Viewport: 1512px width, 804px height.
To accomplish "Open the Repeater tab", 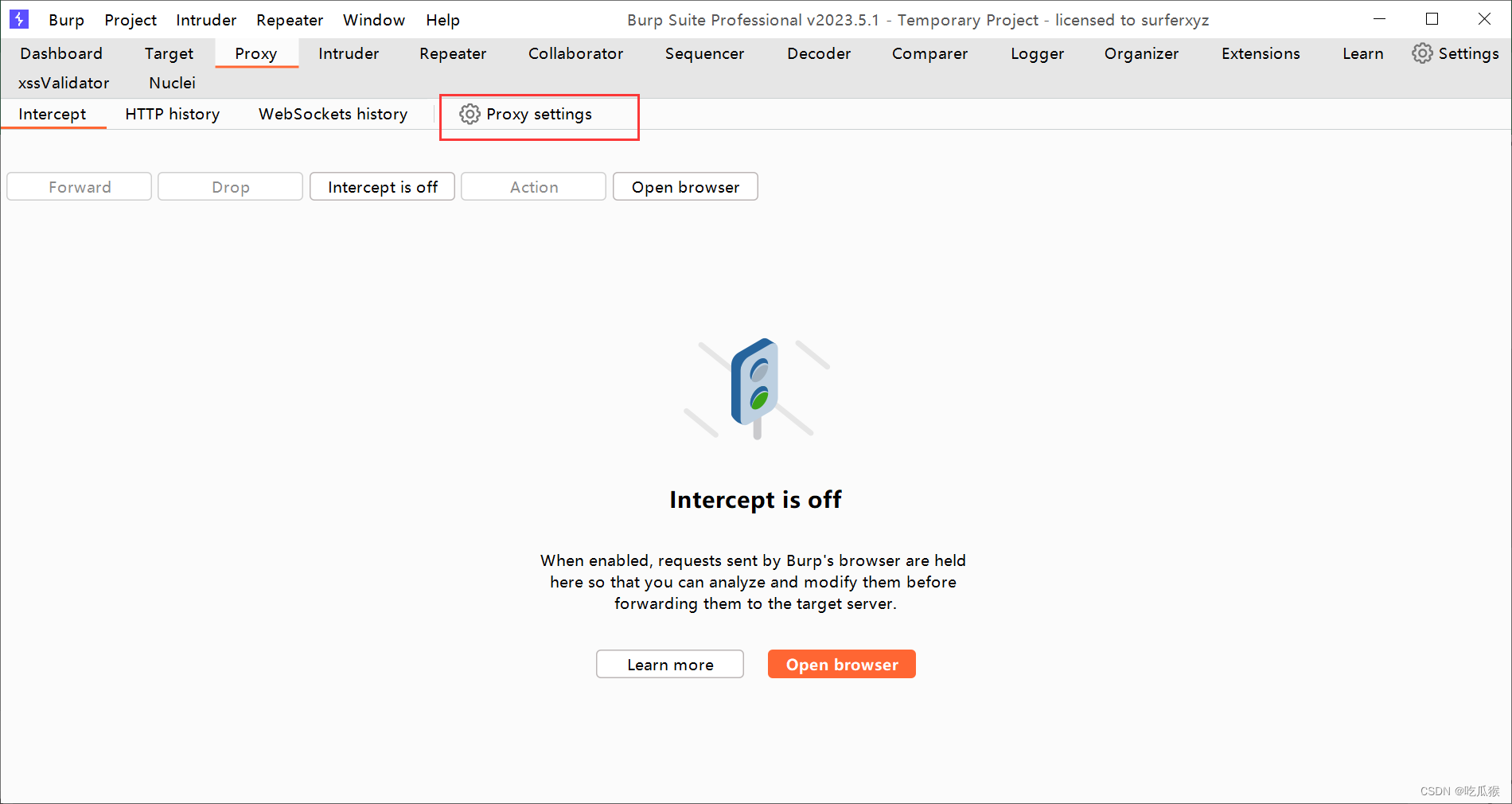I will tap(452, 53).
